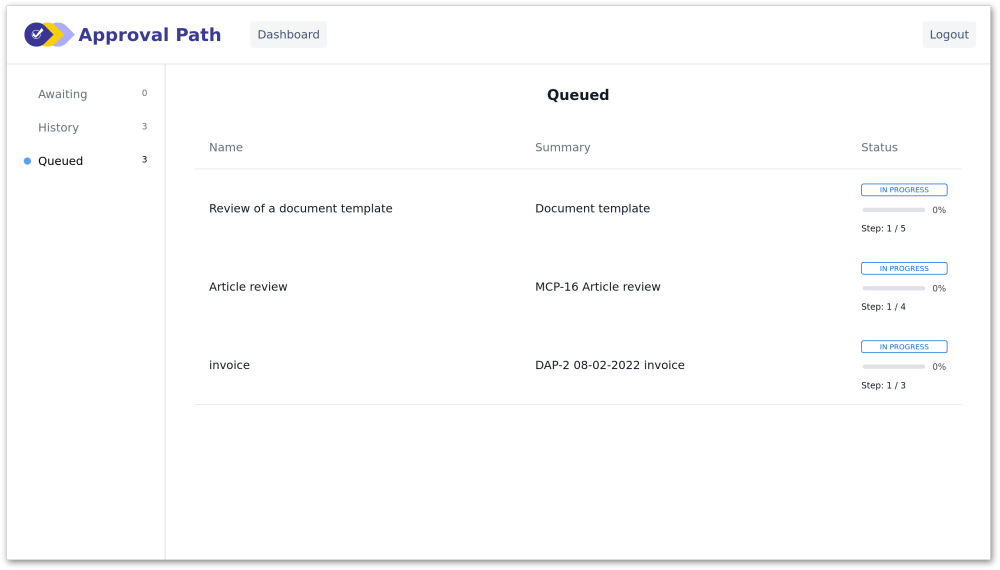Screen dimensions: 1000x570
Task: Select the Queued sidebar item
Action: click(86, 161)
